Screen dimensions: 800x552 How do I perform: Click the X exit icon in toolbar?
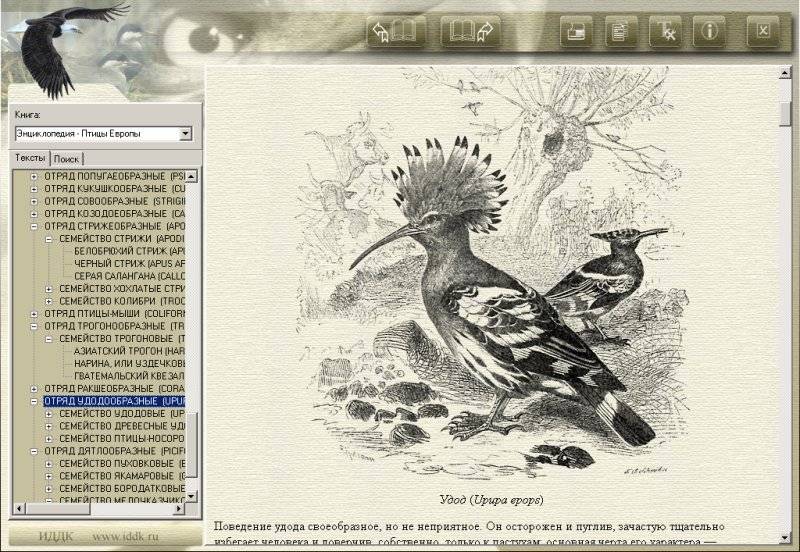click(x=763, y=31)
